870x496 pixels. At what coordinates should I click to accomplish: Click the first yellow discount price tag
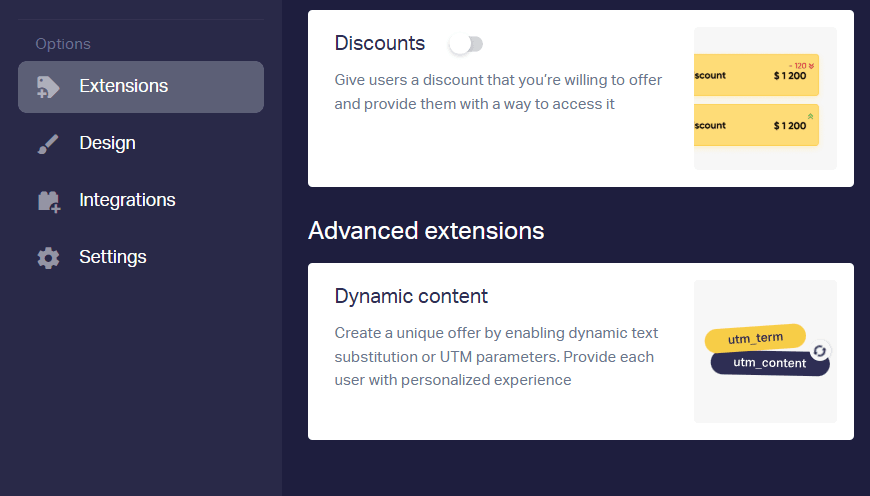756,75
